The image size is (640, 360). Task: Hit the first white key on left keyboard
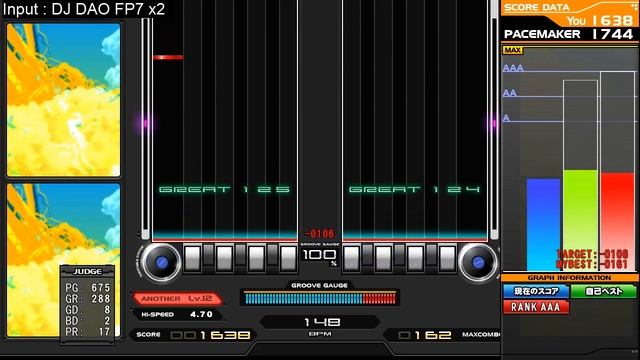[x=192, y=258]
